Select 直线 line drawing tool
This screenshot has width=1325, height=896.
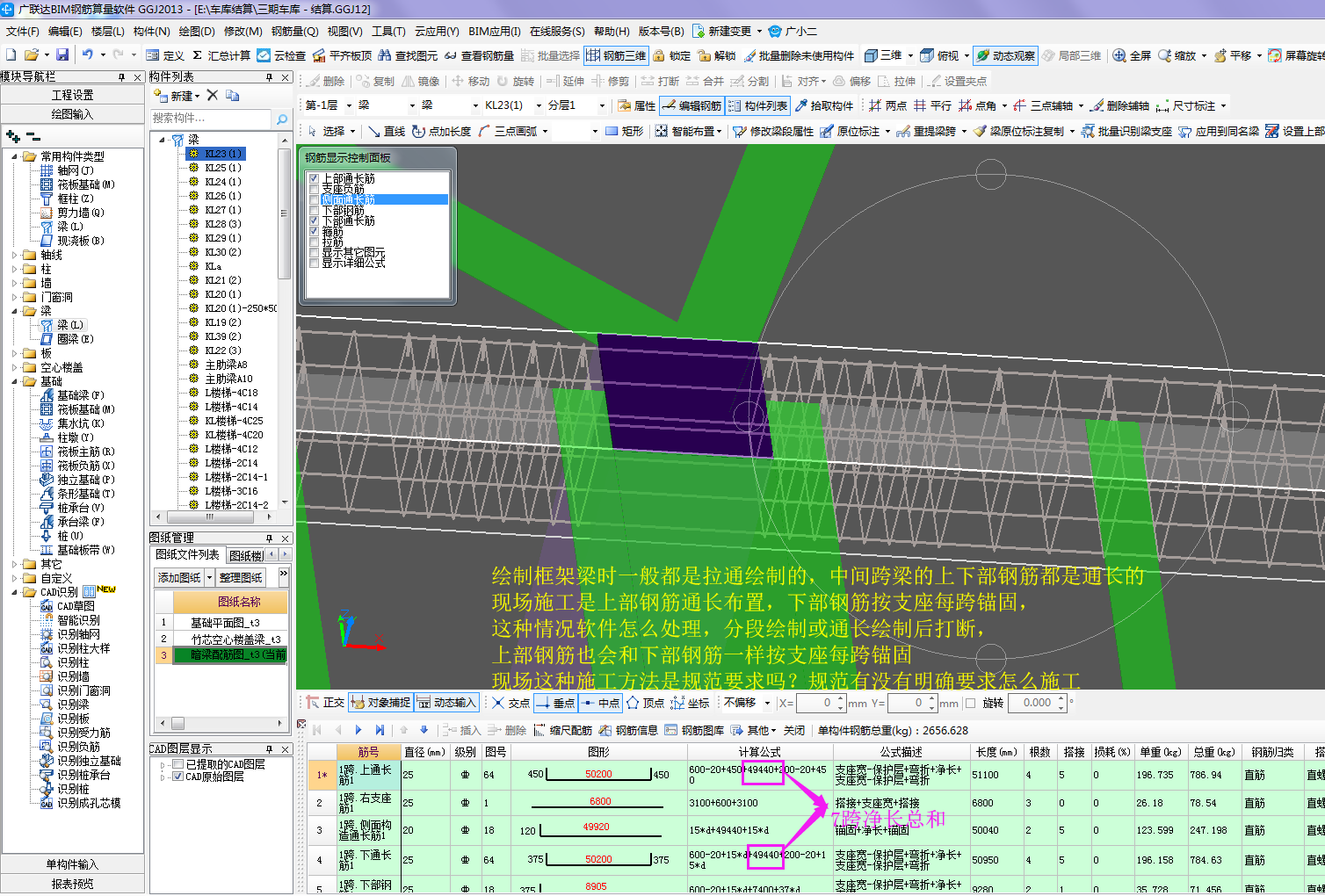click(387, 131)
